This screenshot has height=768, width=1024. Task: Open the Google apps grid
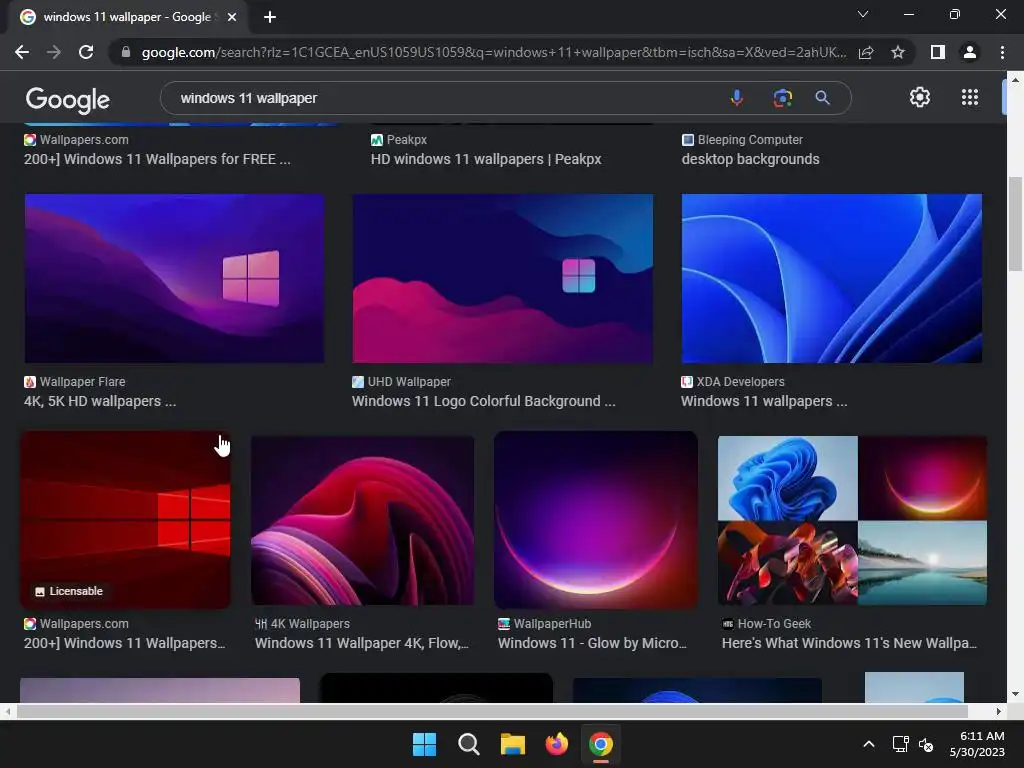(970, 97)
